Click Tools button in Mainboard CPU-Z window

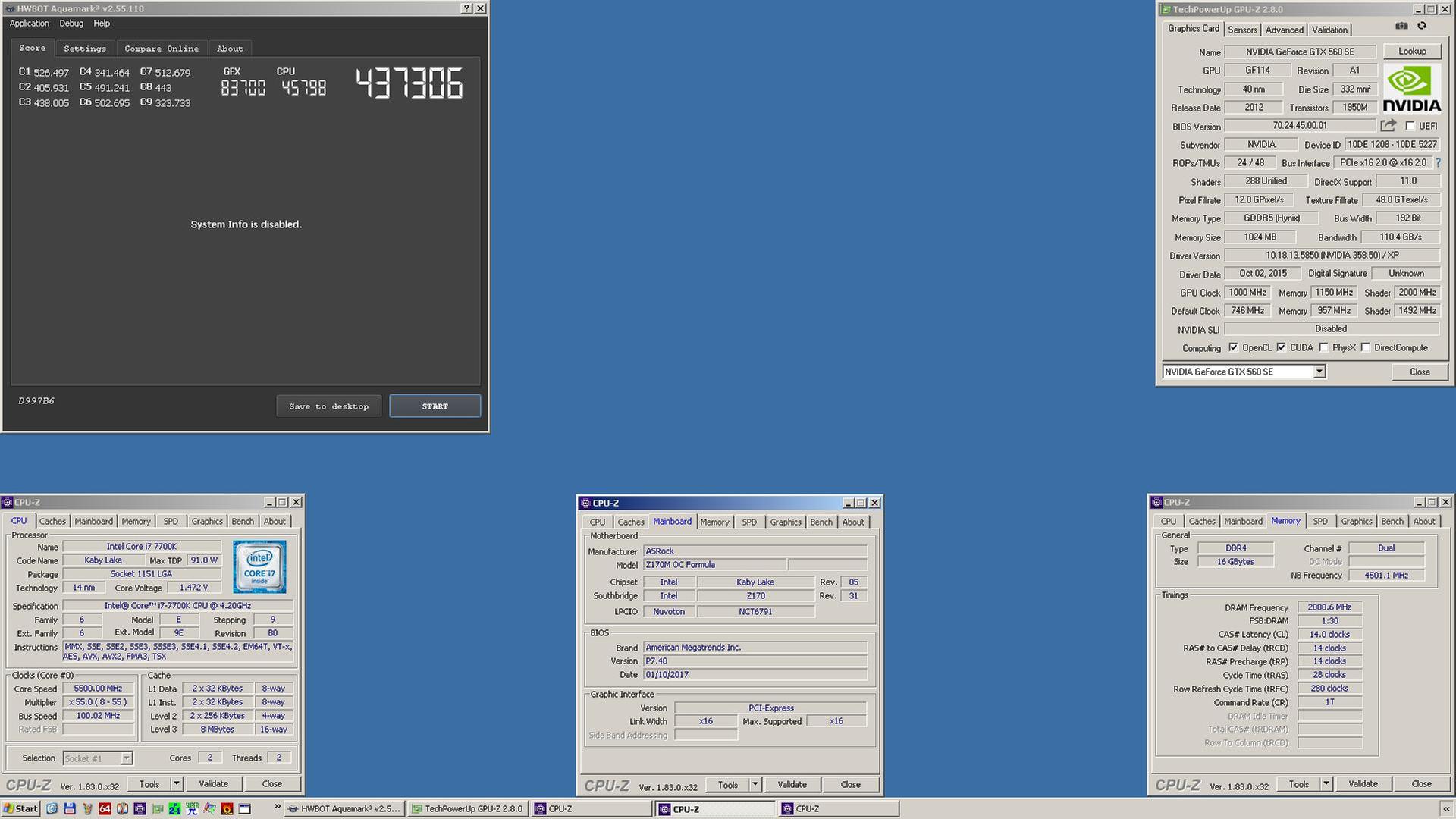728,785
